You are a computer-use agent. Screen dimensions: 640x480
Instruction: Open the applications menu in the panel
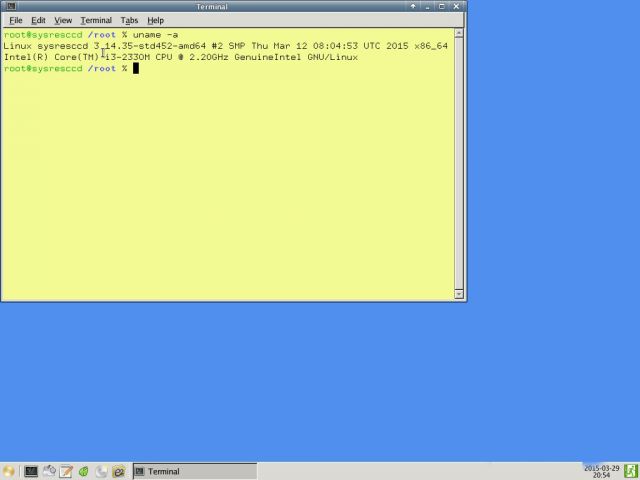[x=8, y=471]
